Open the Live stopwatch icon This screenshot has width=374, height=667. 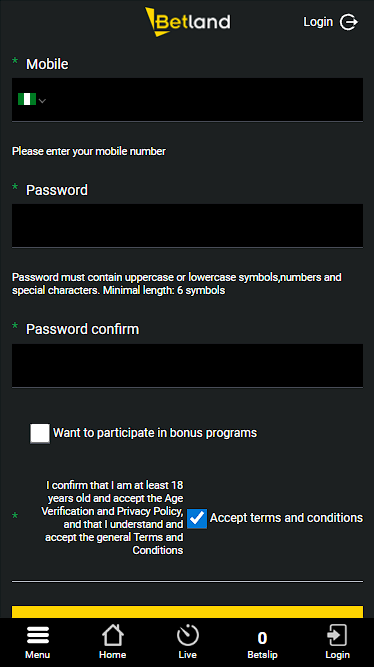188,636
